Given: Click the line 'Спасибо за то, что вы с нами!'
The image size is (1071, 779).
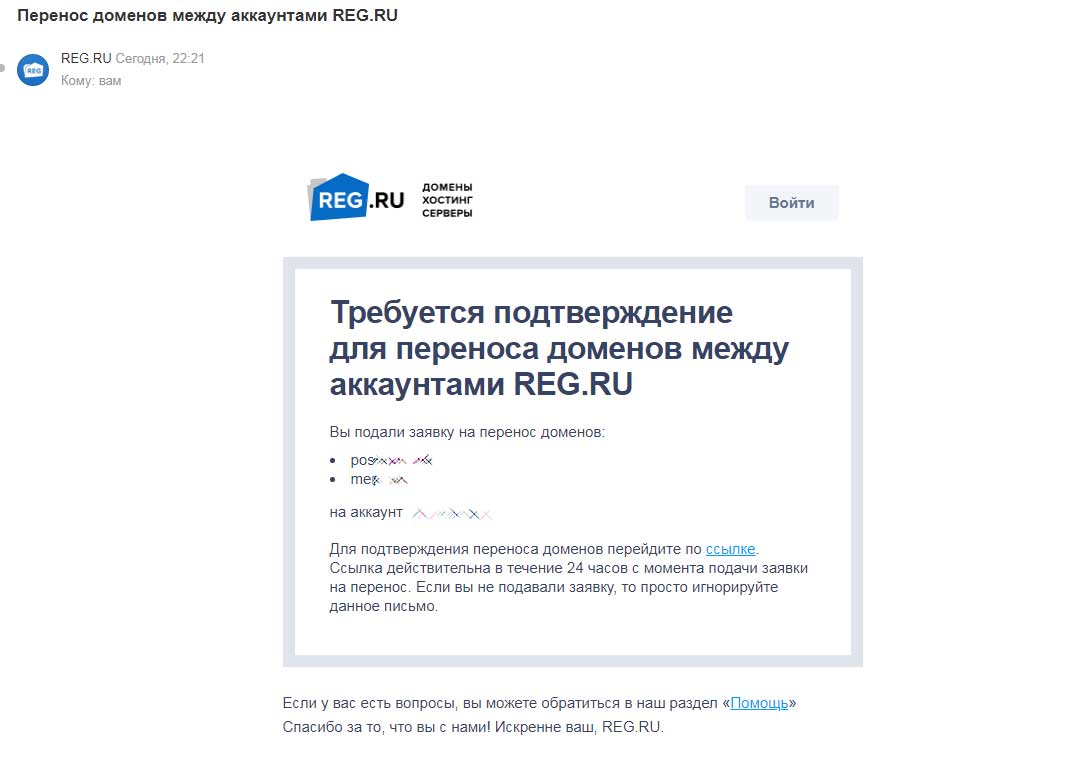Looking at the screenshot, I should pos(387,727).
